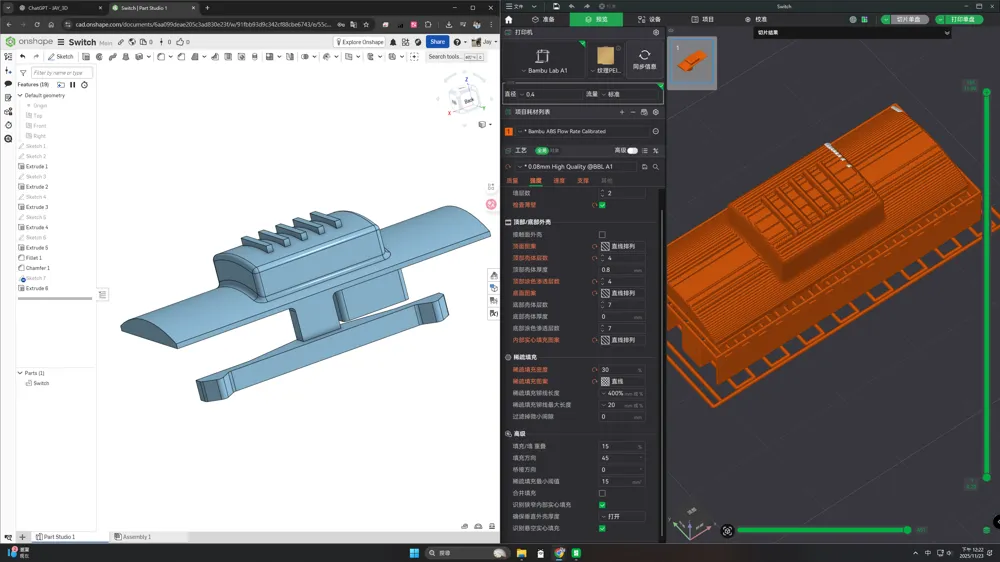Image resolution: width=1000 pixels, height=562 pixels.
Task: Open the Jay user account menu
Action: coord(484,42)
